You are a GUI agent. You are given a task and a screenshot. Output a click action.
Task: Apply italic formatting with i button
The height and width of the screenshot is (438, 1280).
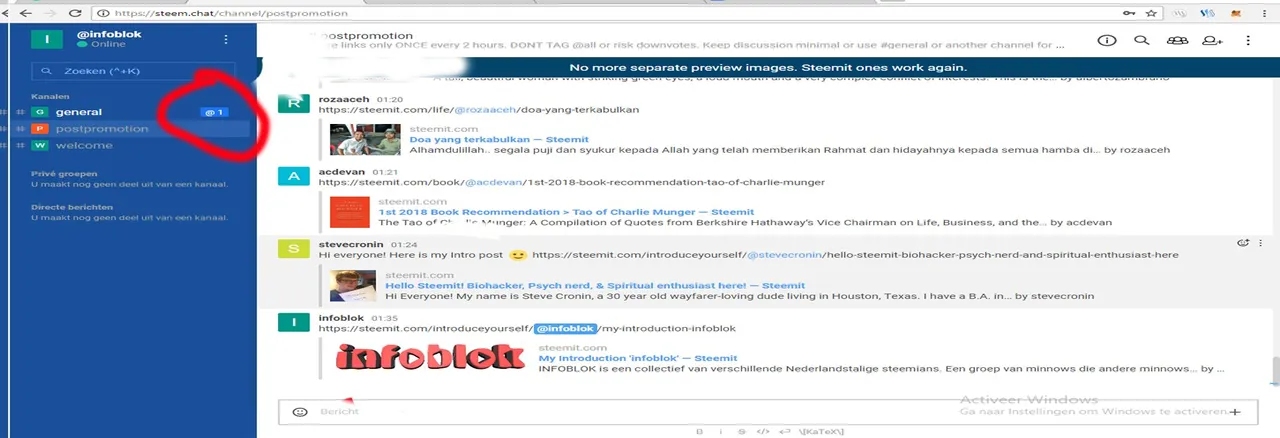click(x=719, y=431)
